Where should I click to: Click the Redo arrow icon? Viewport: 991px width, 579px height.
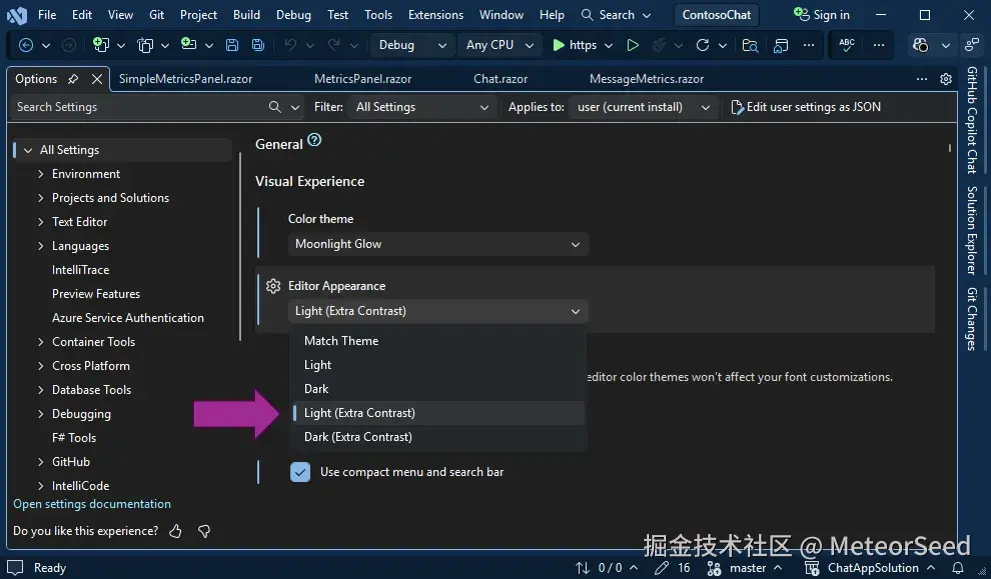click(334, 44)
